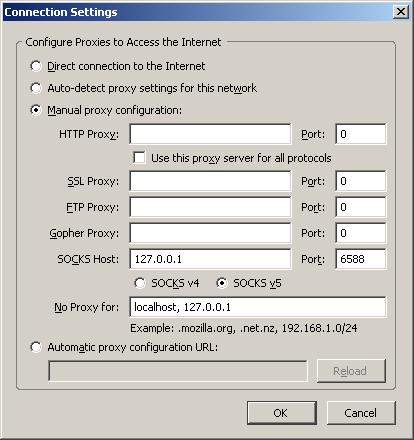Select SOCKS v4 radio button
Image resolution: width=414 pixels, height=440 pixels.
pyautogui.click(x=140, y=283)
